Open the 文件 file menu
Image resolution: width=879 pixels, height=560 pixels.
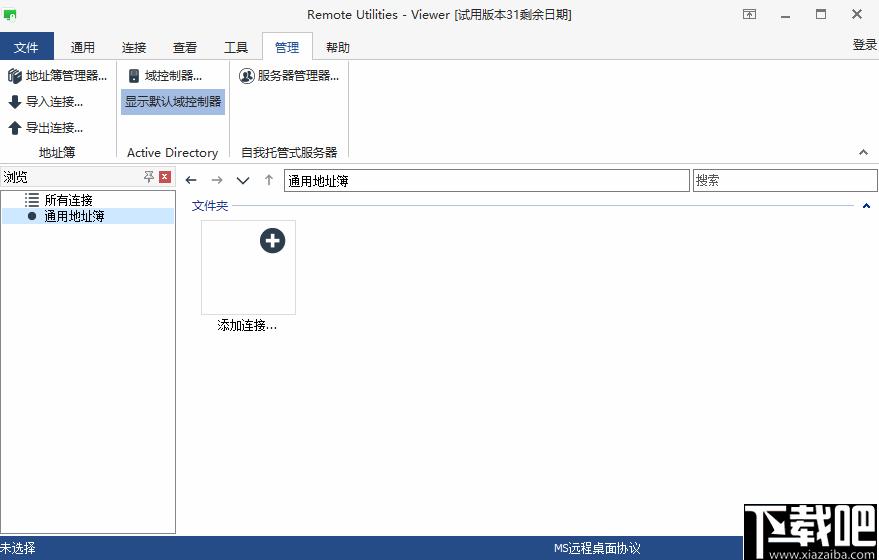(26, 47)
